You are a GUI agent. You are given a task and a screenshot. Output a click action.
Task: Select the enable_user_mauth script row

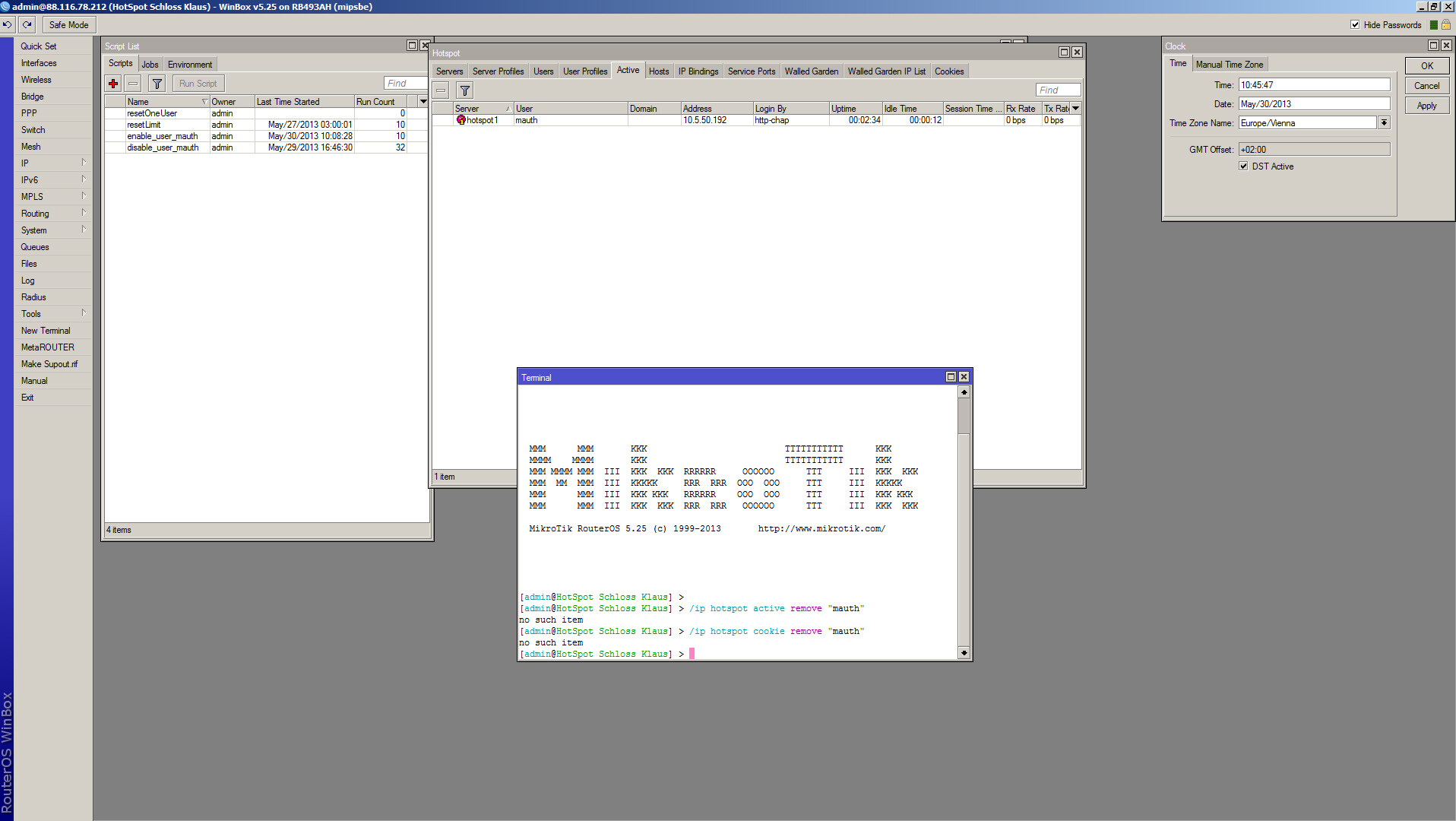tap(266, 136)
